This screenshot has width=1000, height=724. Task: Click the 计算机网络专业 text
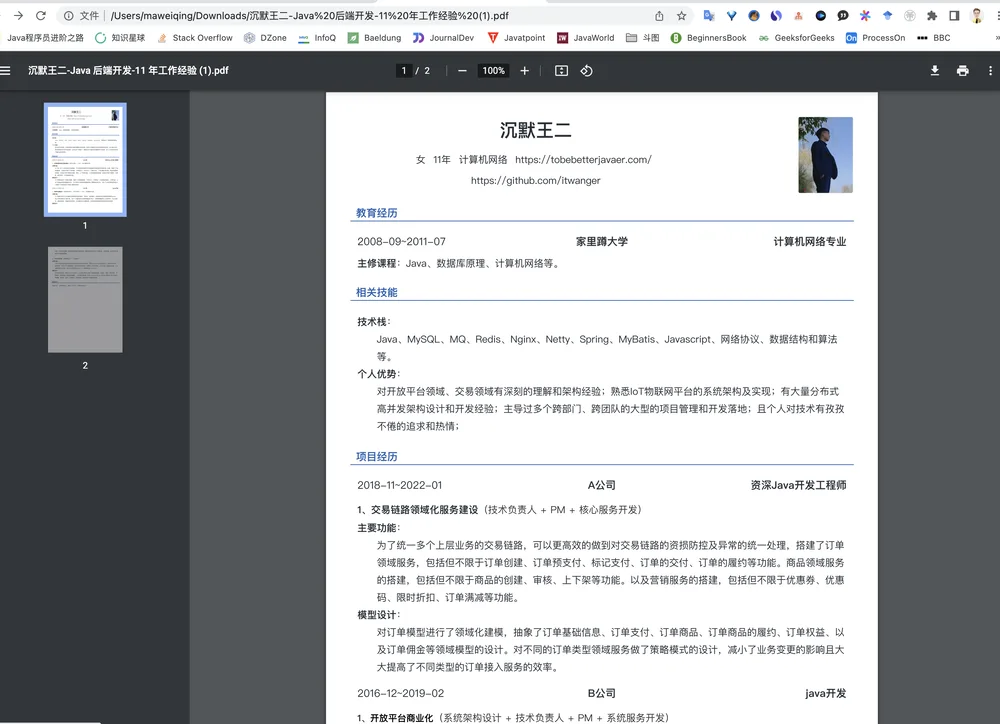click(x=810, y=242)
